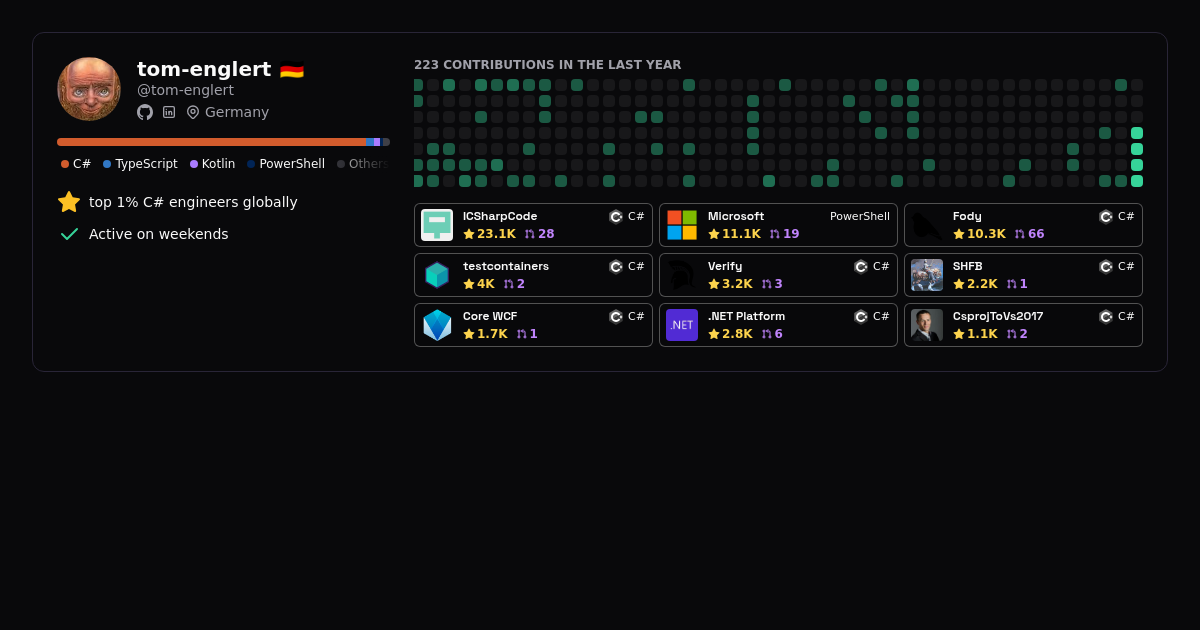
Task: Open the ICSharpCode repository name
Action: pyautogui.click(x=500, y=216)
